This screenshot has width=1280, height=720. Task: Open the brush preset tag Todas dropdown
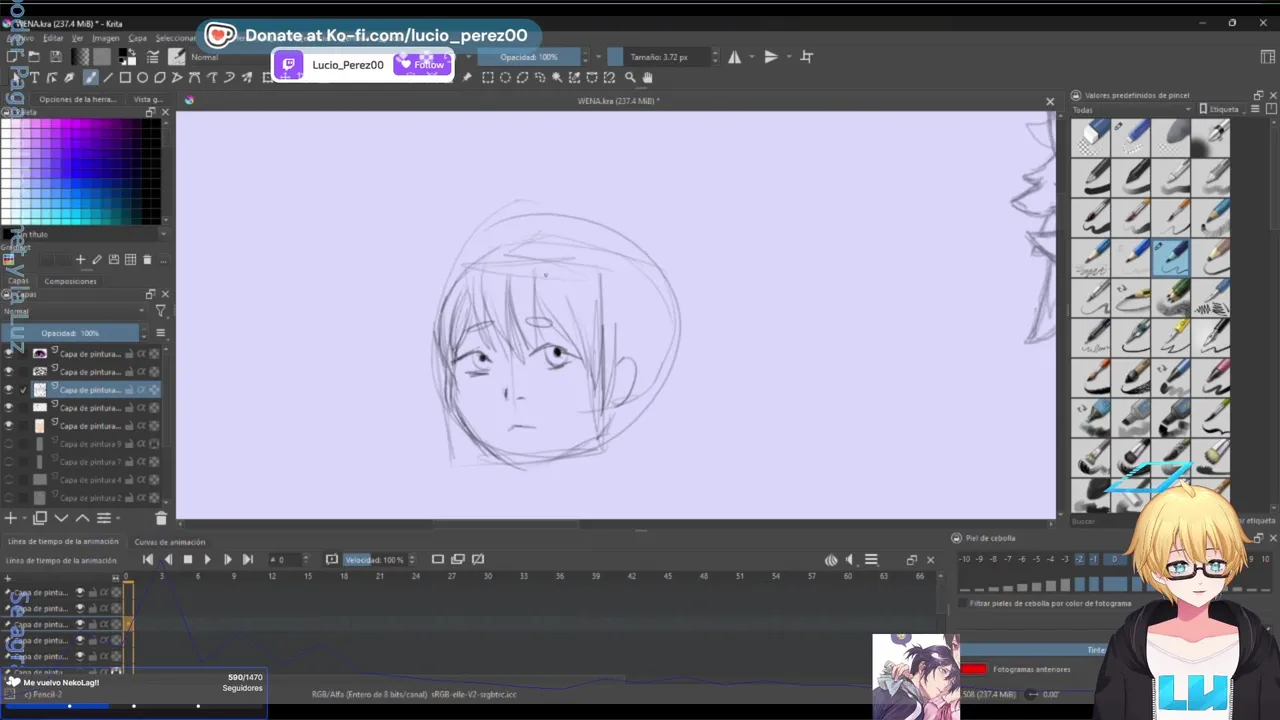point(1132,110)
